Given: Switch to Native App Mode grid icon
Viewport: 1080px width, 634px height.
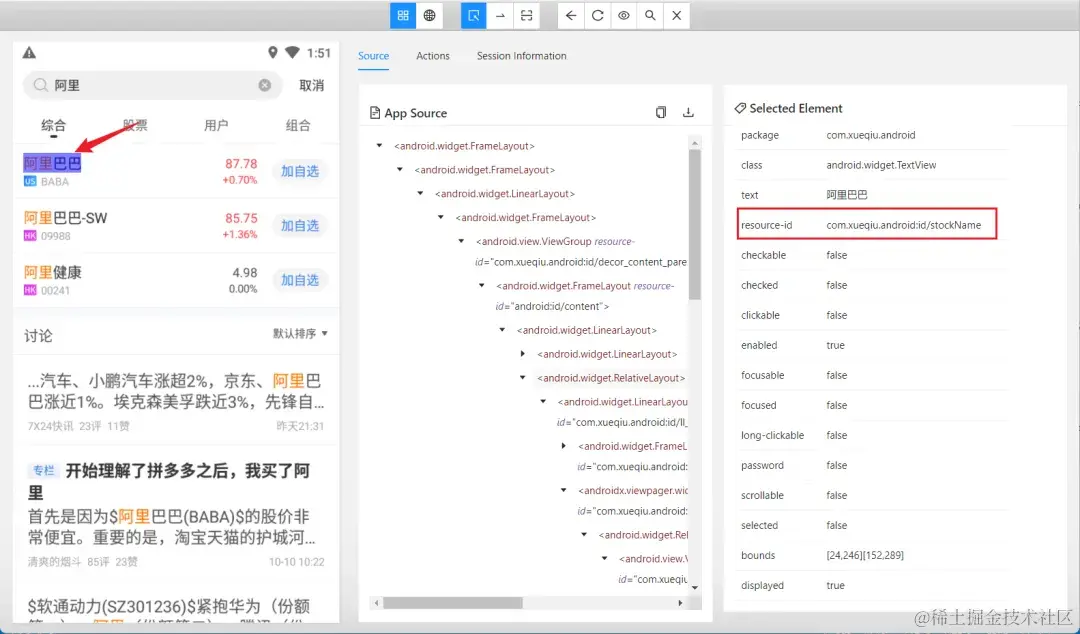Looking at the screenshot, I should [x=403, y=15].
